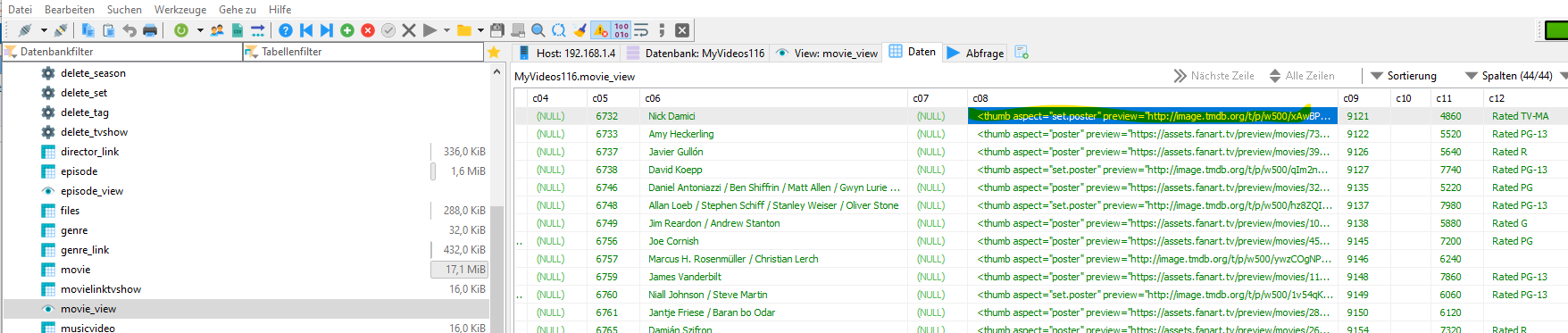The width and height of the screenshot is (1568, 333).
Task: Go to the last row with the blue arrow
Action: (x=327, y=30)
